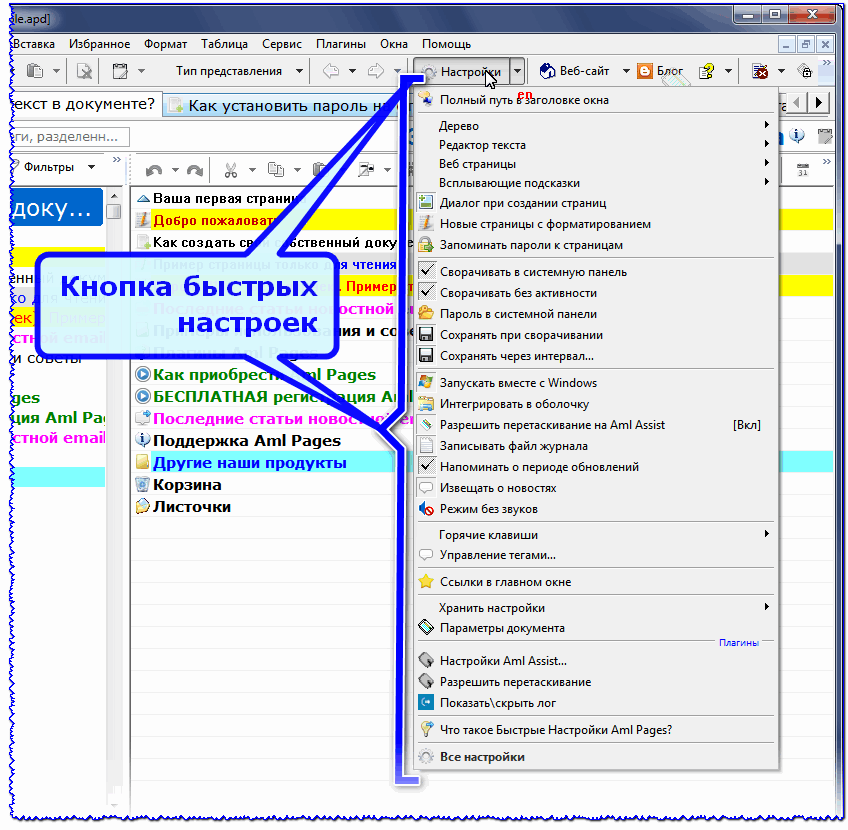Click the notepad with pencil toolbar icon
This screenshot has width=848, height=830.
[x=120, y=71]
